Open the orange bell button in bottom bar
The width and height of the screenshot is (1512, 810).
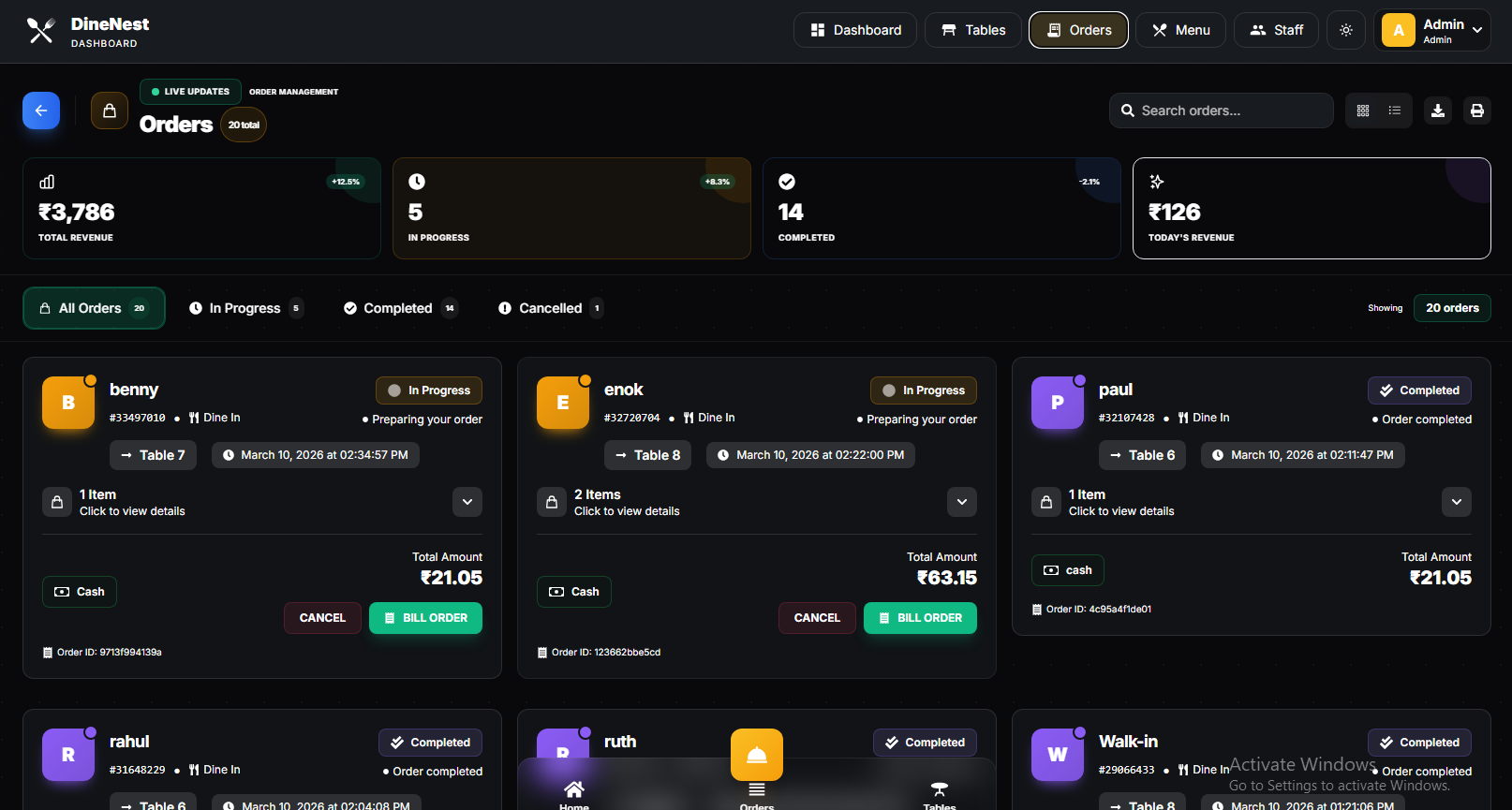757,755
